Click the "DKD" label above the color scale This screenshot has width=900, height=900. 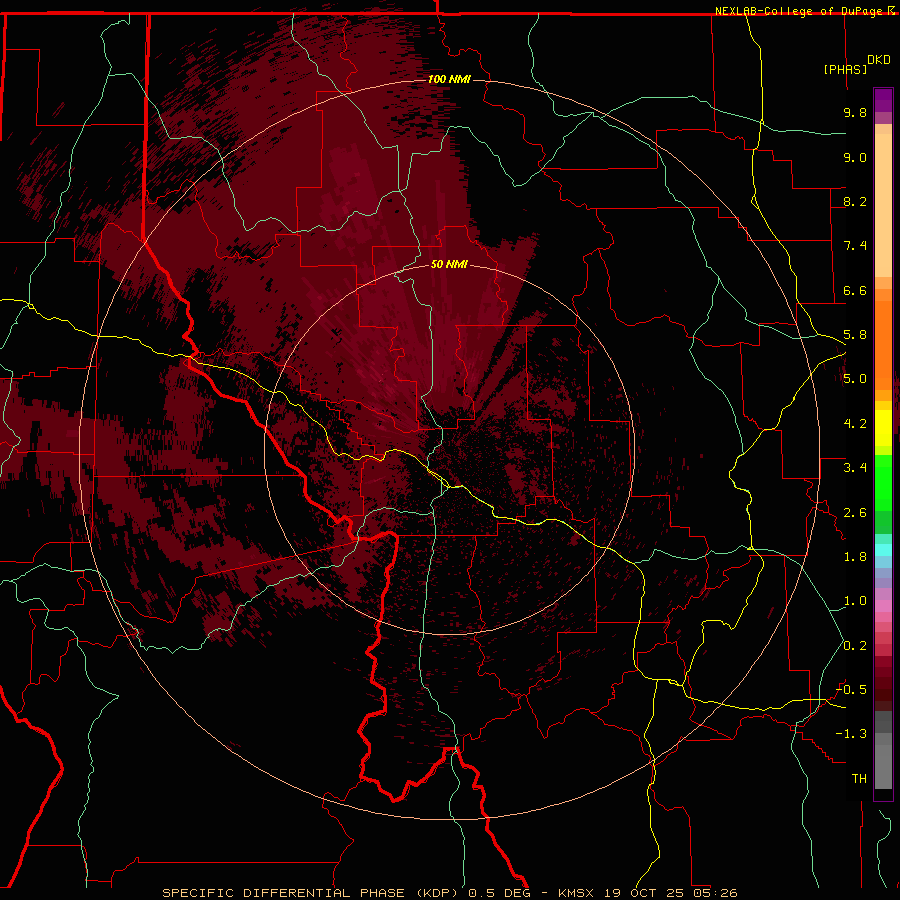click(878, 59)
